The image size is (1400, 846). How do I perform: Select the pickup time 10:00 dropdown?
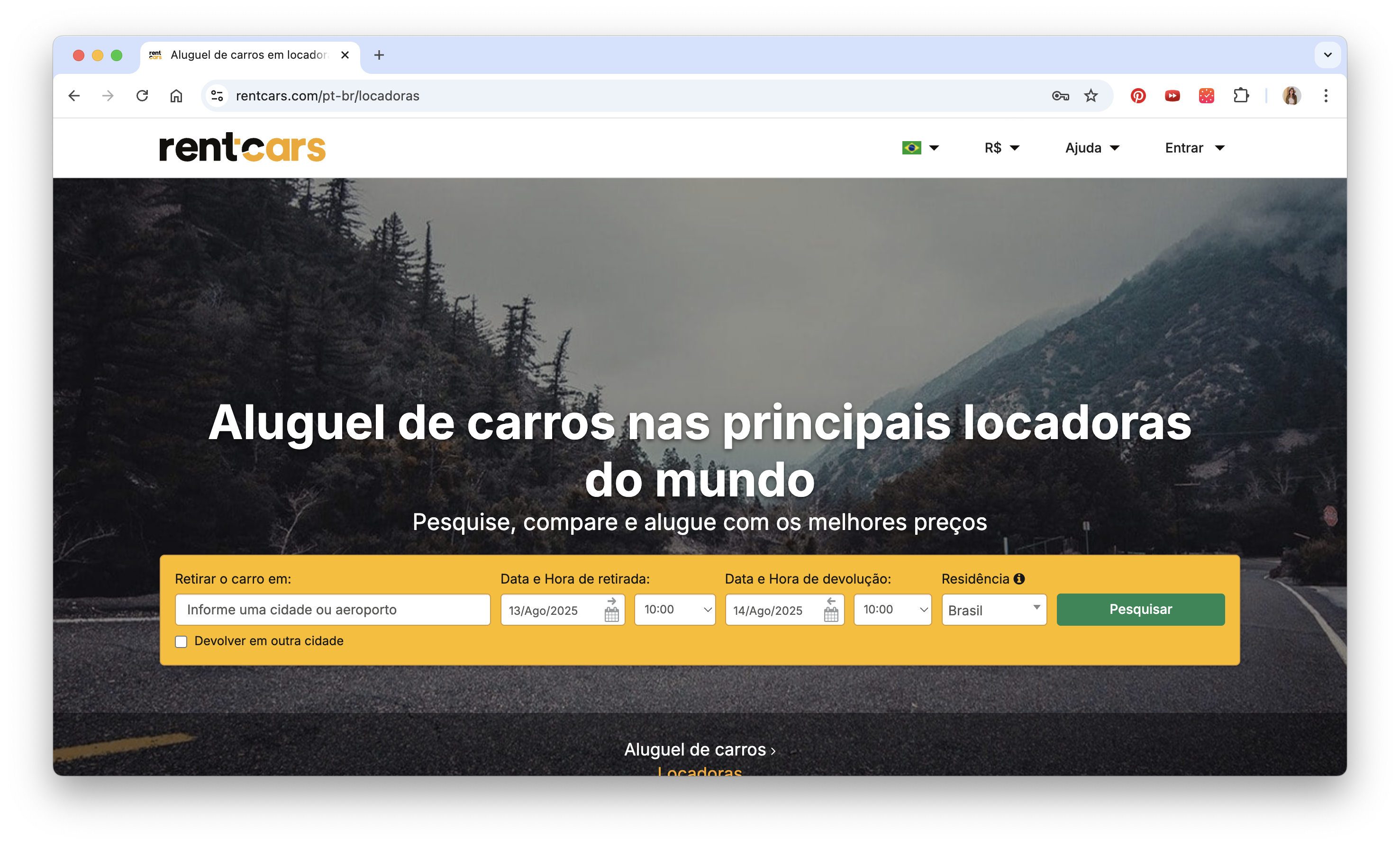675,610
